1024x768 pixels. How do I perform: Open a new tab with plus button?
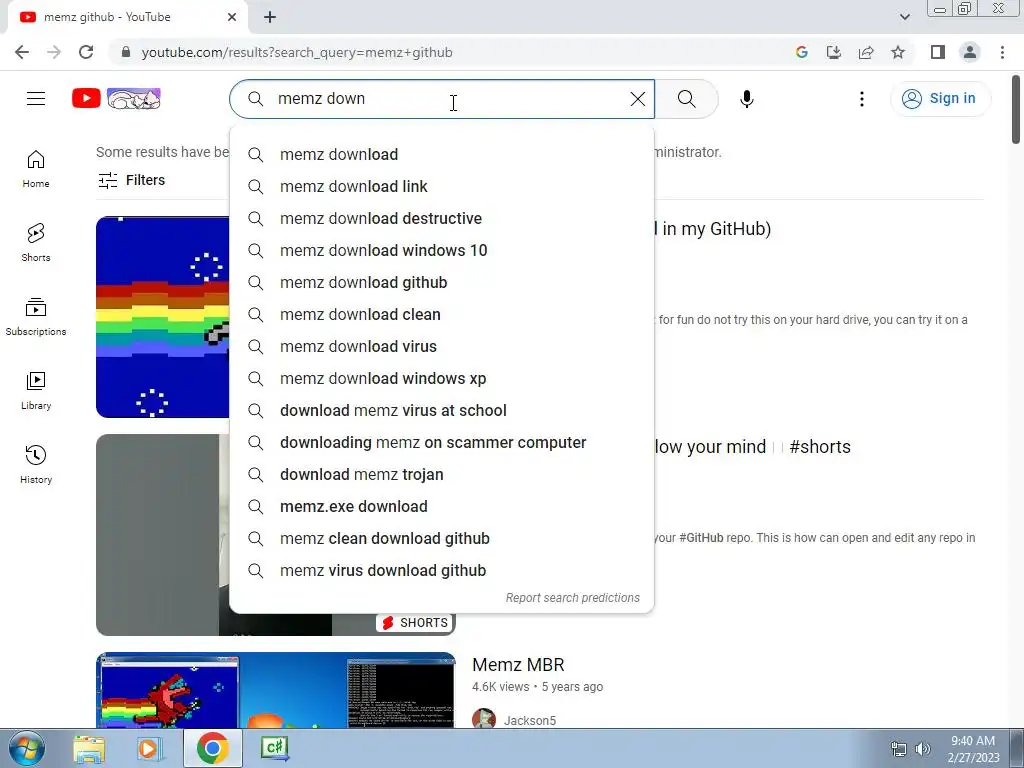coord(270,17)
